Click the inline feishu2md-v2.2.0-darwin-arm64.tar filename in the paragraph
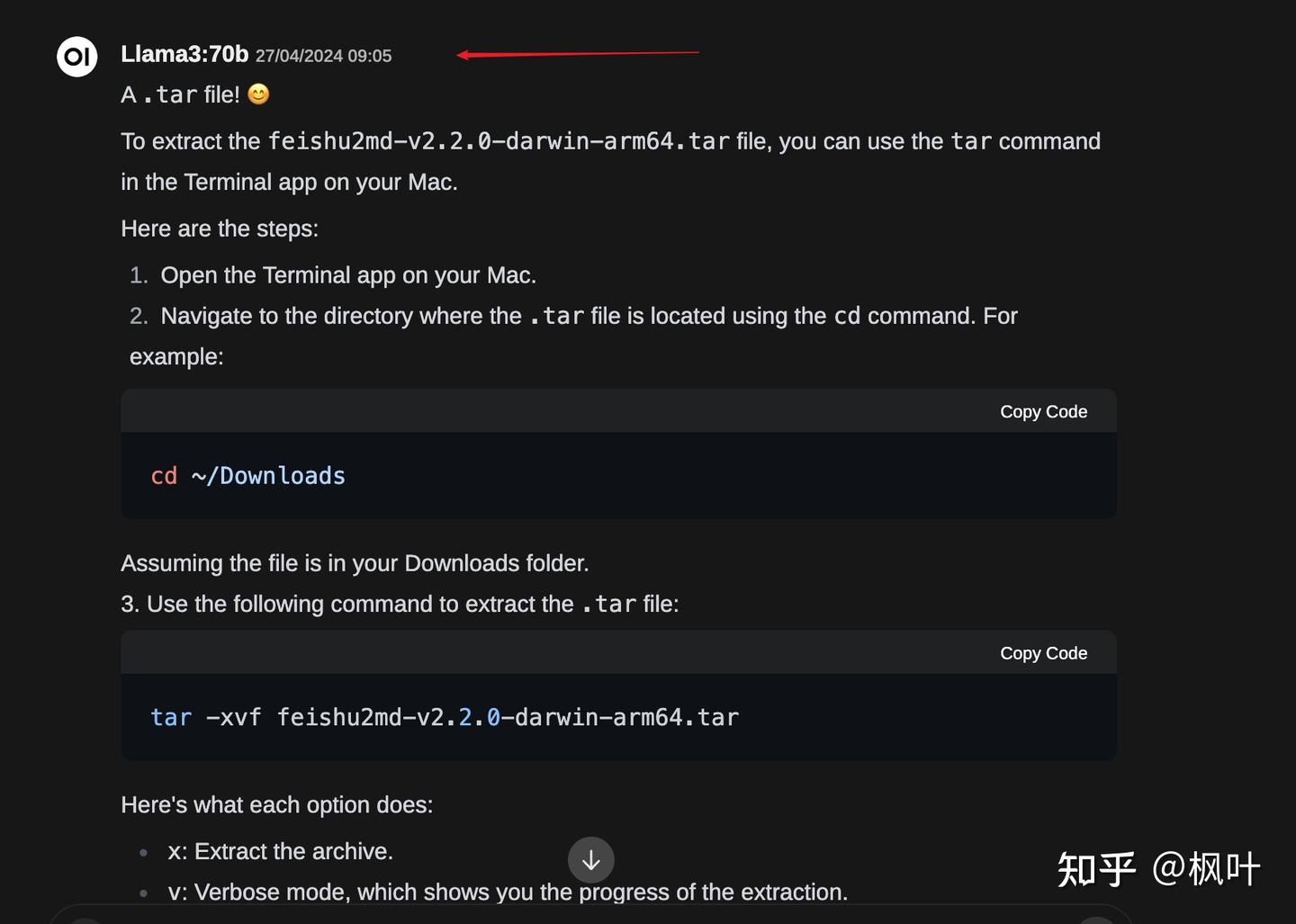Image resolution: width=1296 pixels, height=924 pixels. point(499,142)
